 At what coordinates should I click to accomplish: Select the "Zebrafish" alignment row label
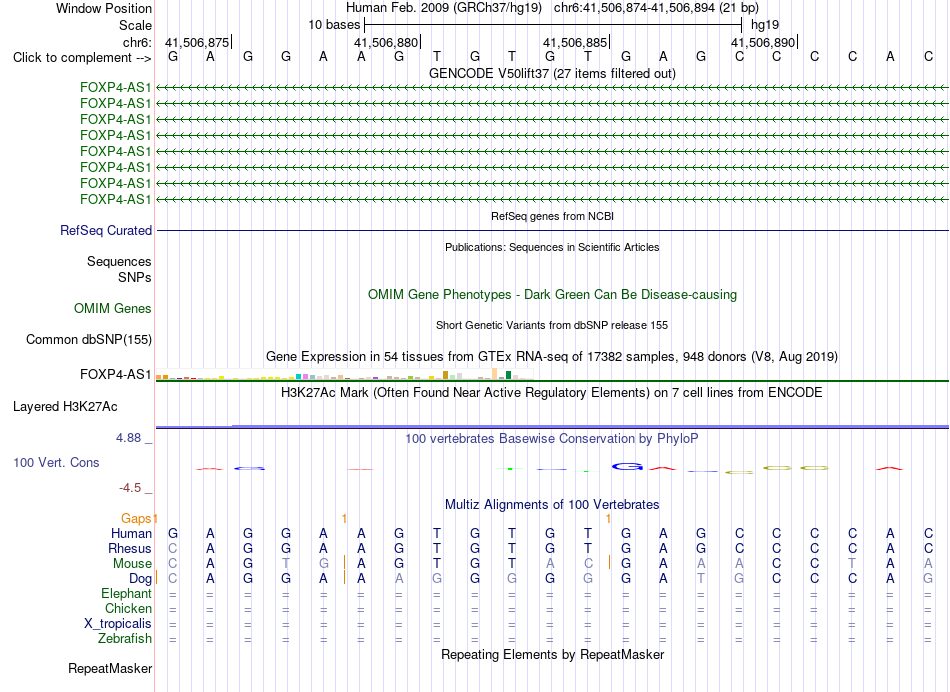(x=125, y=639)
